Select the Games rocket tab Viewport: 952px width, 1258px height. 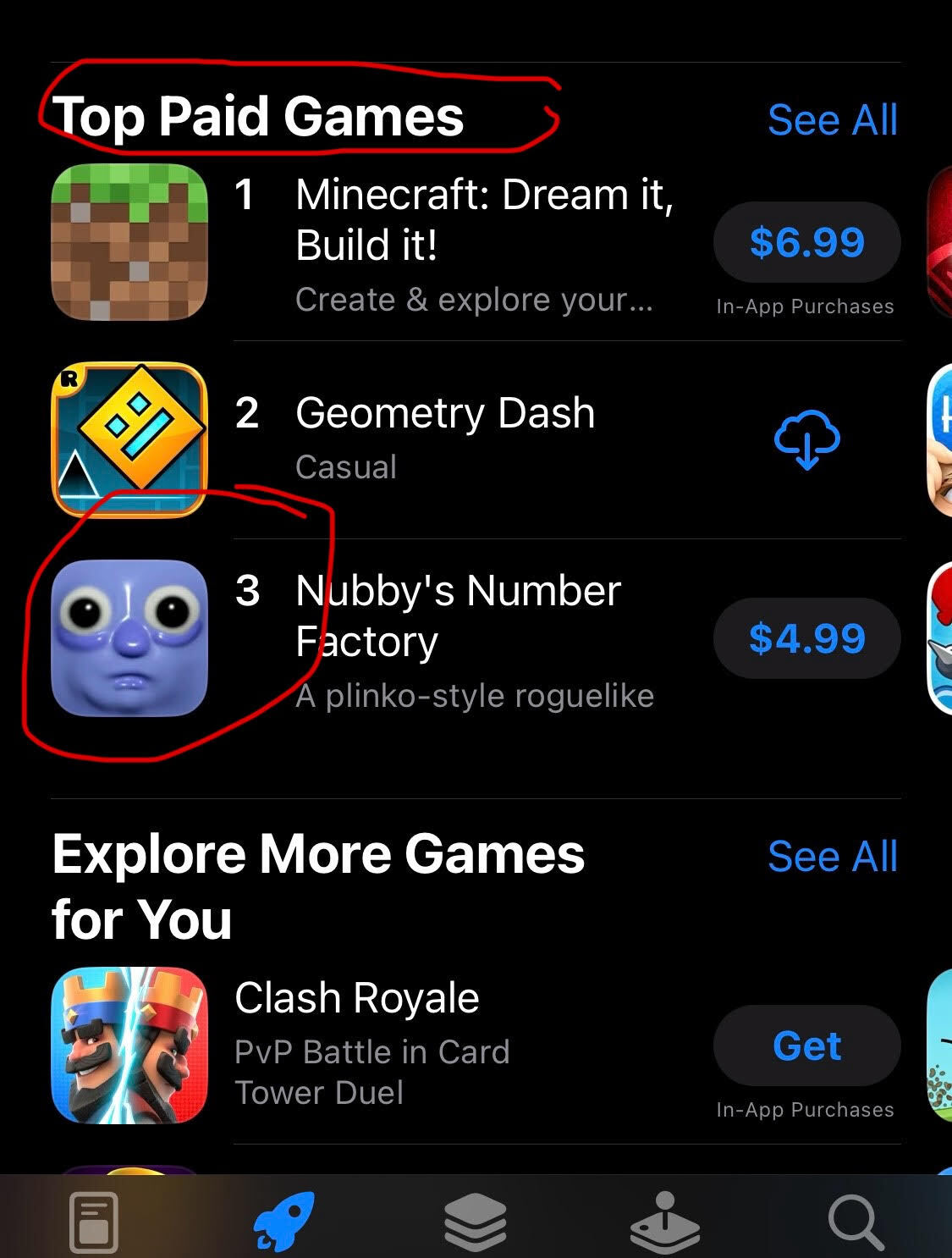(x=284, y=1221)
